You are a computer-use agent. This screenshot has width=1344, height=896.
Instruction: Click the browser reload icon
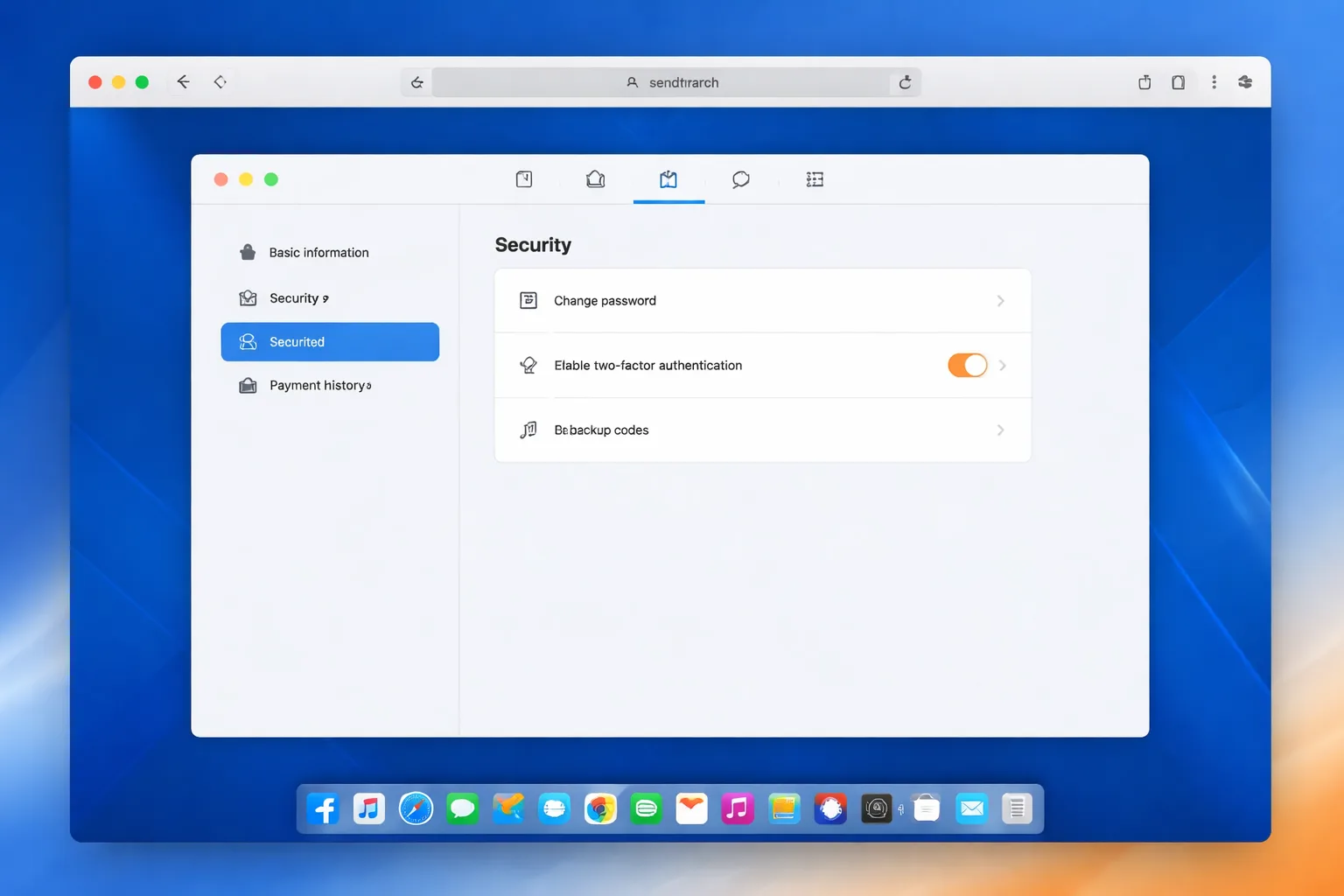pos(905,82)
